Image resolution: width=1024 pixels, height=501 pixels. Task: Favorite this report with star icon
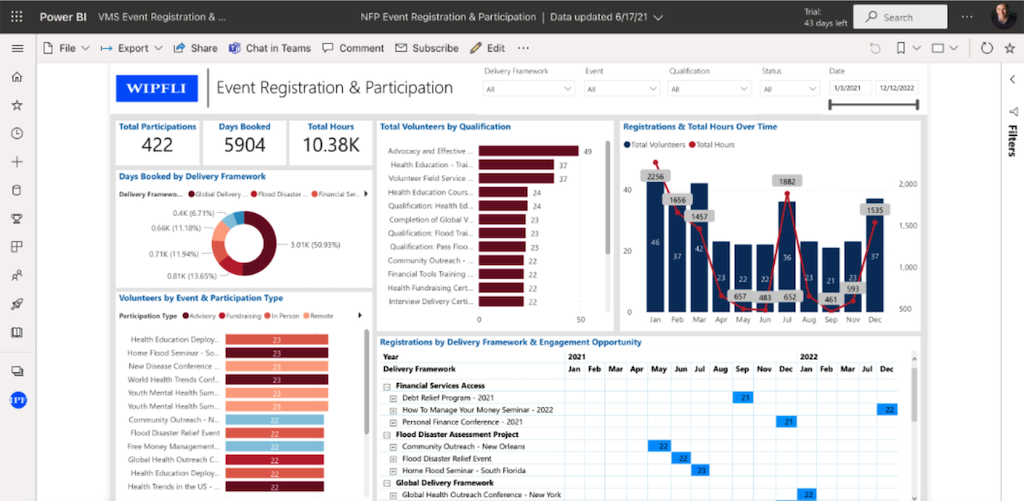[1010, 48]
